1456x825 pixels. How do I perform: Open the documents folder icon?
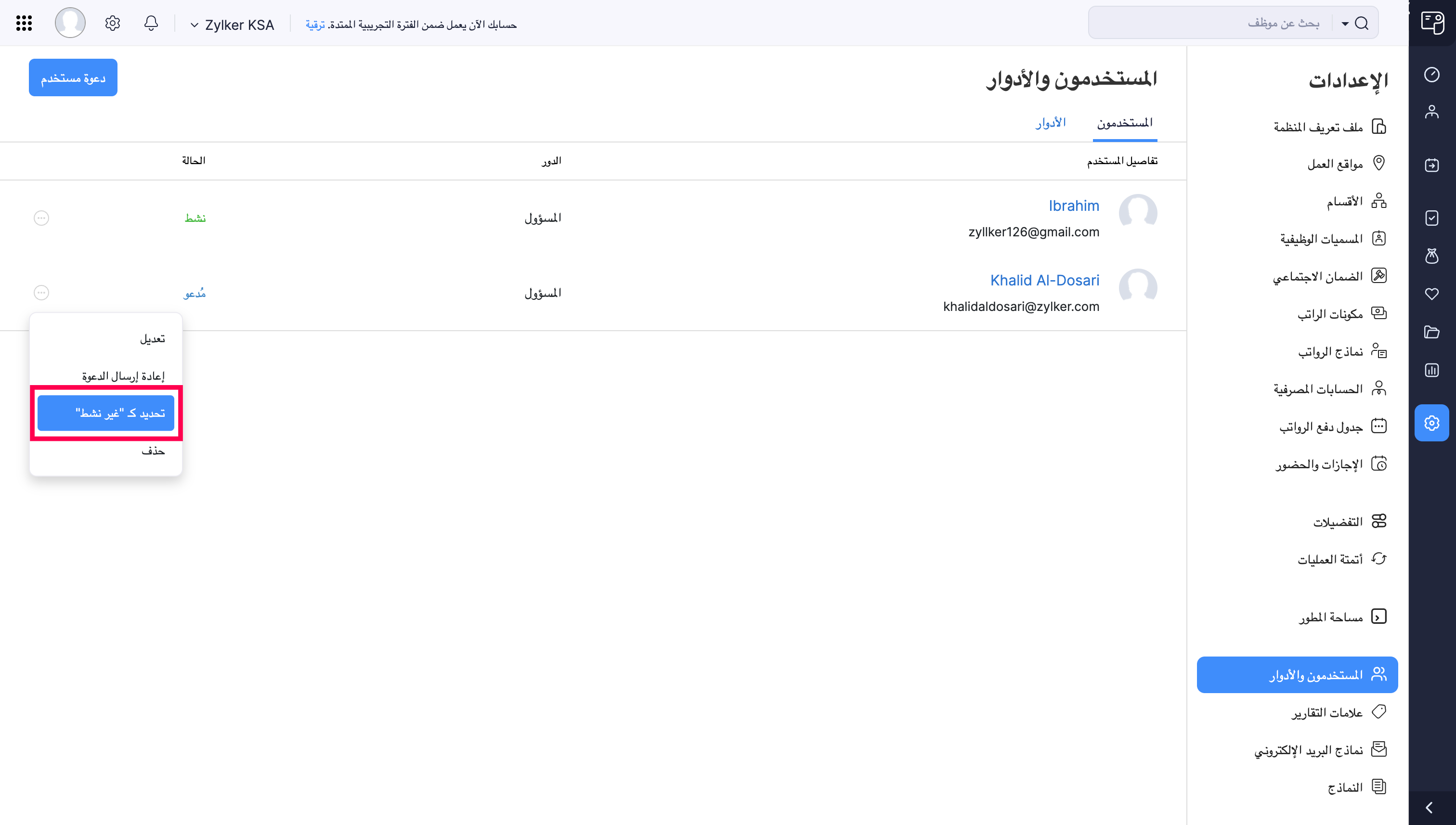pyautogui.click(x=1432, y=332)
